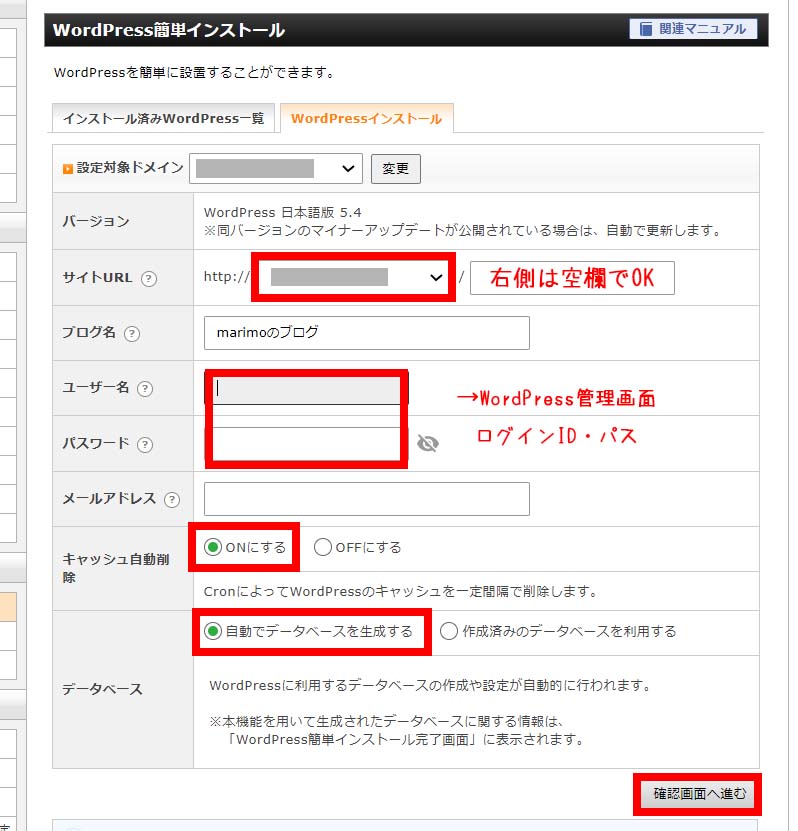Choose 作成済みのデータベースを利用する option
The image size is (798, 831).
click(x=449, y=632)
